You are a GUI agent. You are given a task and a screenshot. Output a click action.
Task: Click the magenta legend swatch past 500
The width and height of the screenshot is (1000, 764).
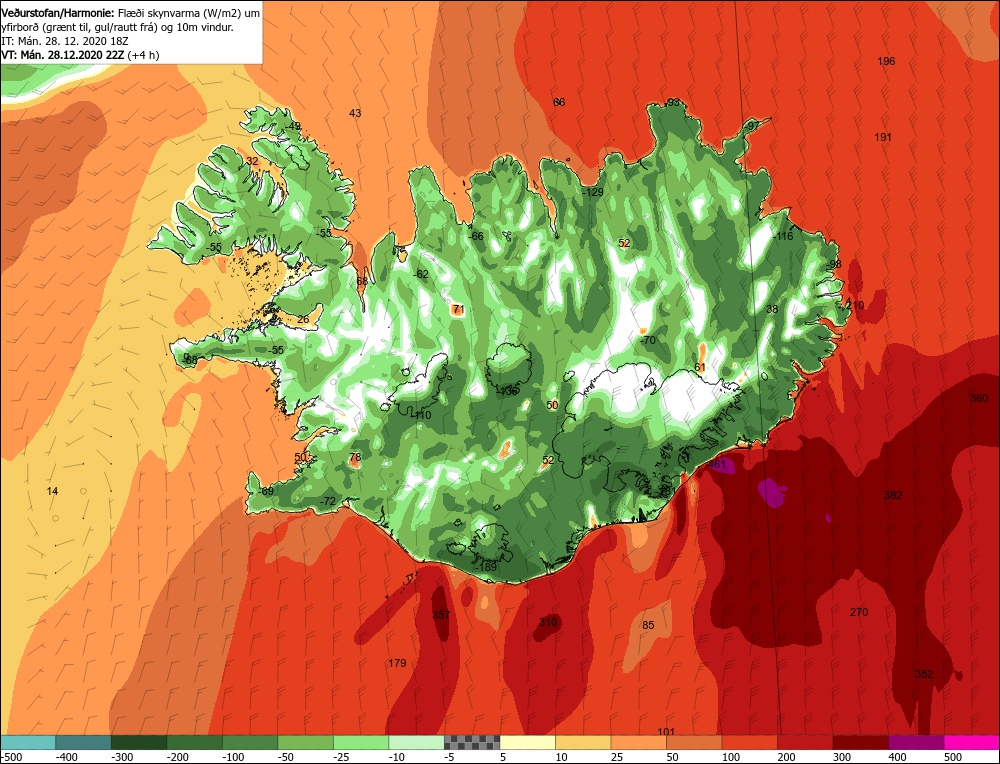[971, 742]
